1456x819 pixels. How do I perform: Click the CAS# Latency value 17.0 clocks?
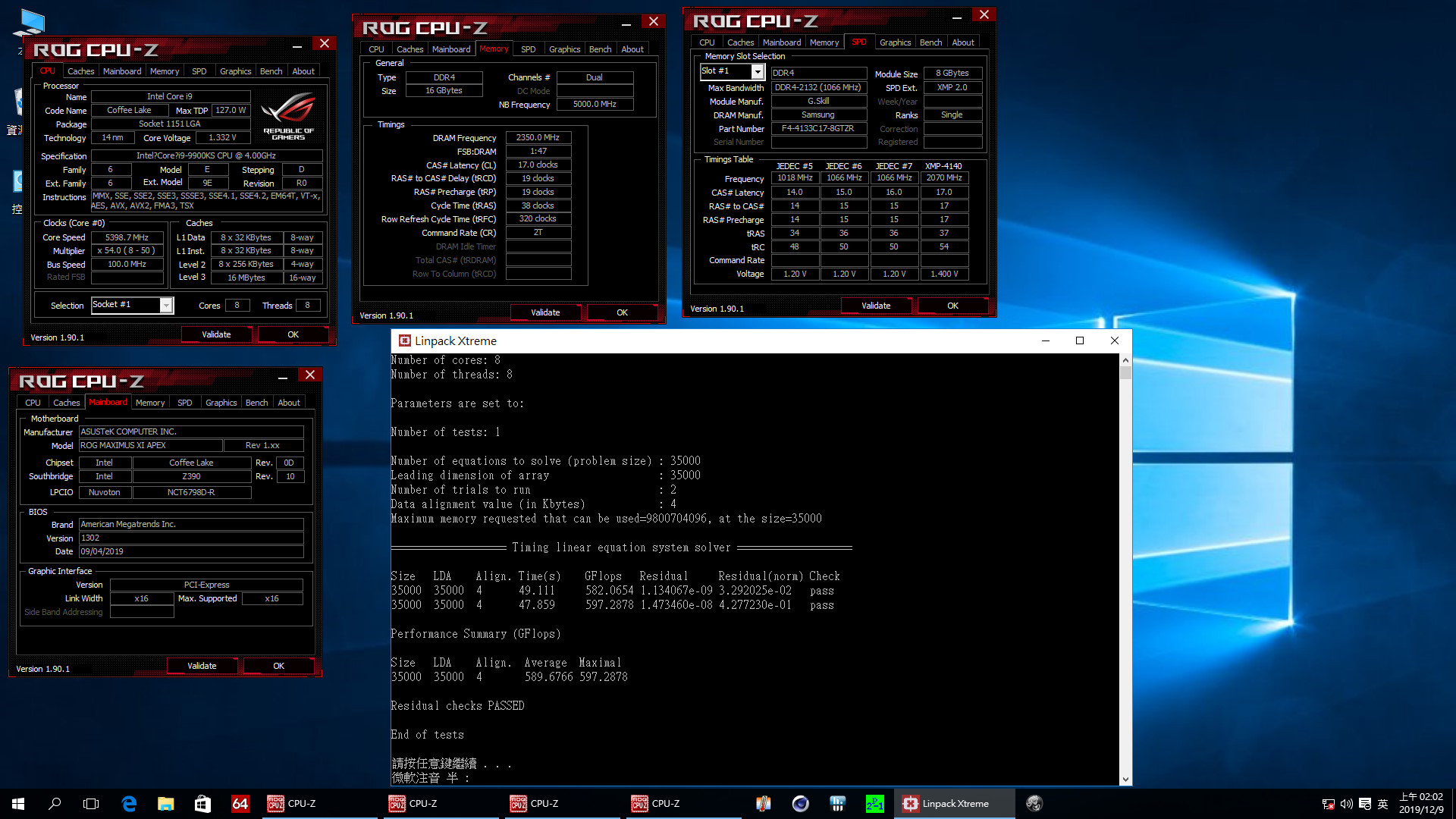click(538, 165)
